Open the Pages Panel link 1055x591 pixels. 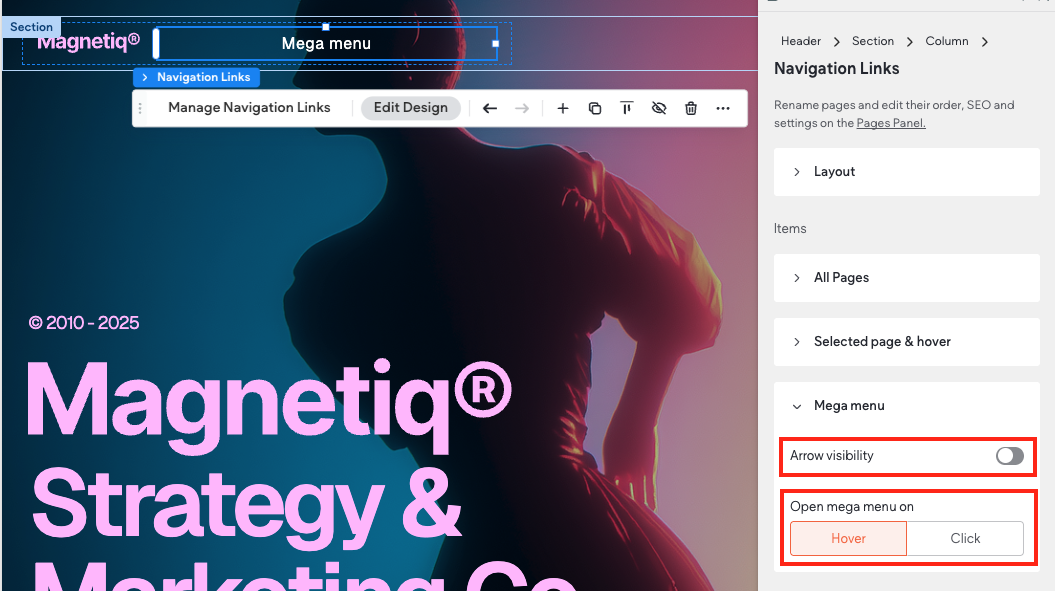pyautogui.click(x=890, y=123)
